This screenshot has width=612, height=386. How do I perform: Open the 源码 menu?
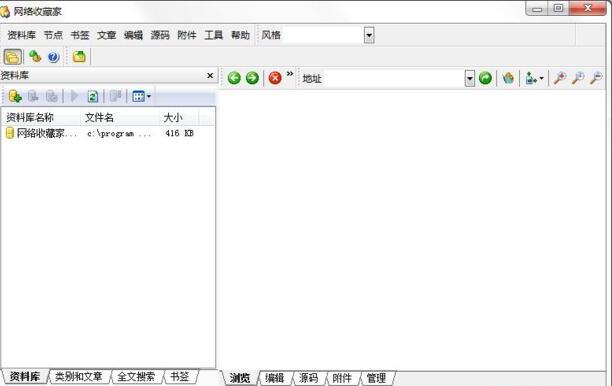[160, 36]
